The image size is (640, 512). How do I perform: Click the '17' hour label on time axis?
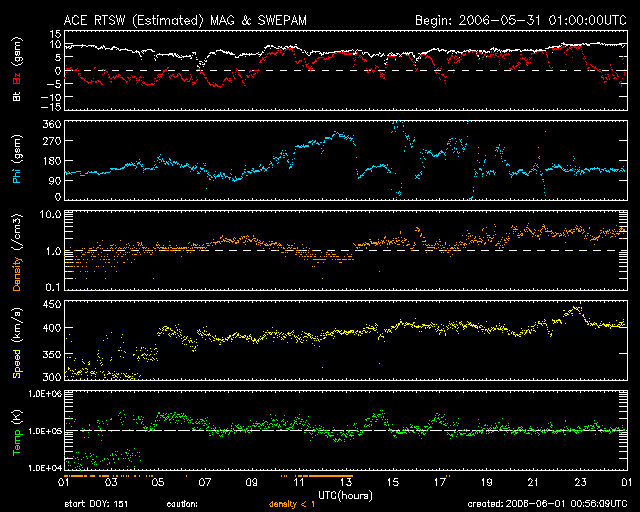coord(440,483)
